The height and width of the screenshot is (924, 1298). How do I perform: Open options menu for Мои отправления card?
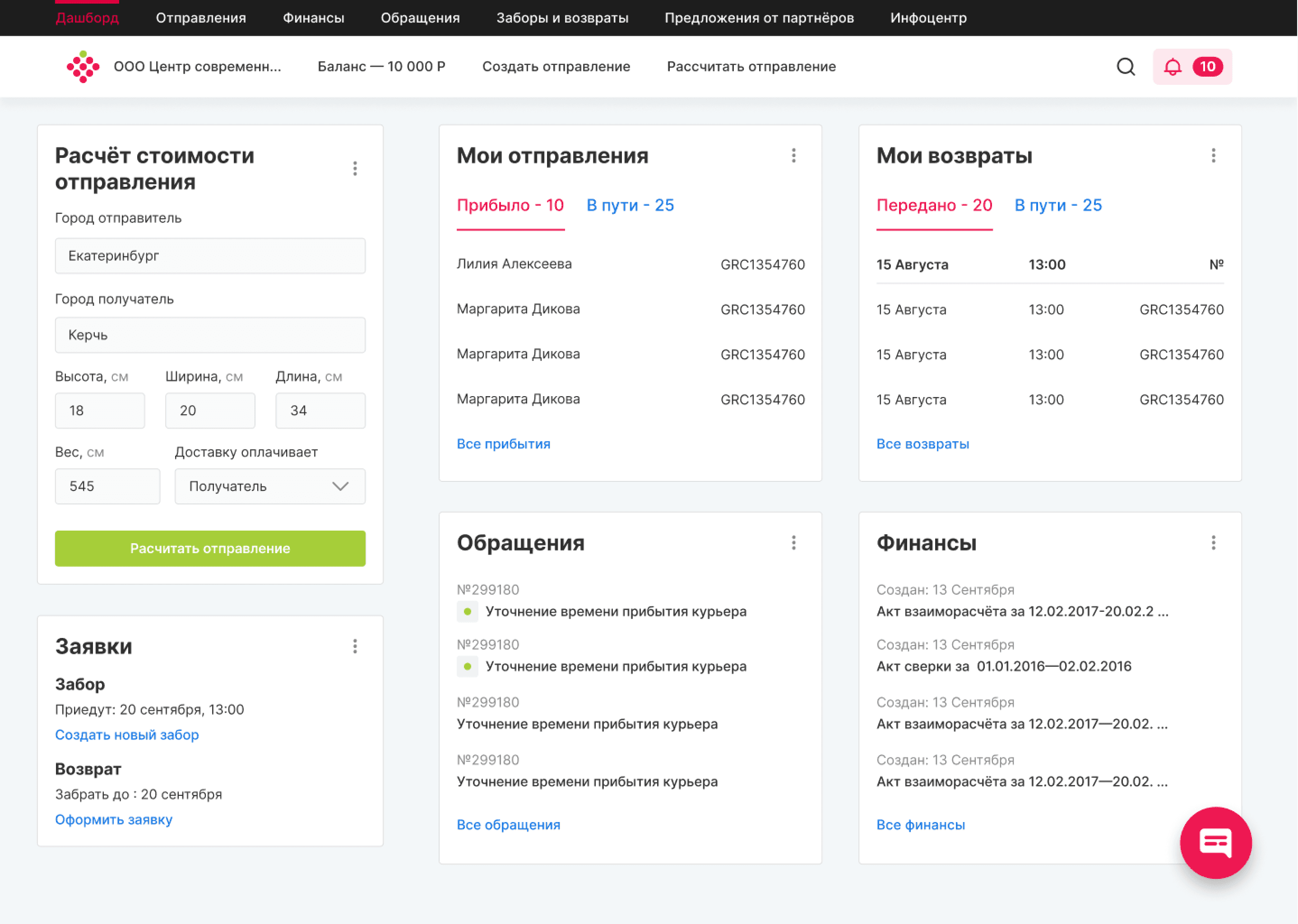[x=793, y=155]
